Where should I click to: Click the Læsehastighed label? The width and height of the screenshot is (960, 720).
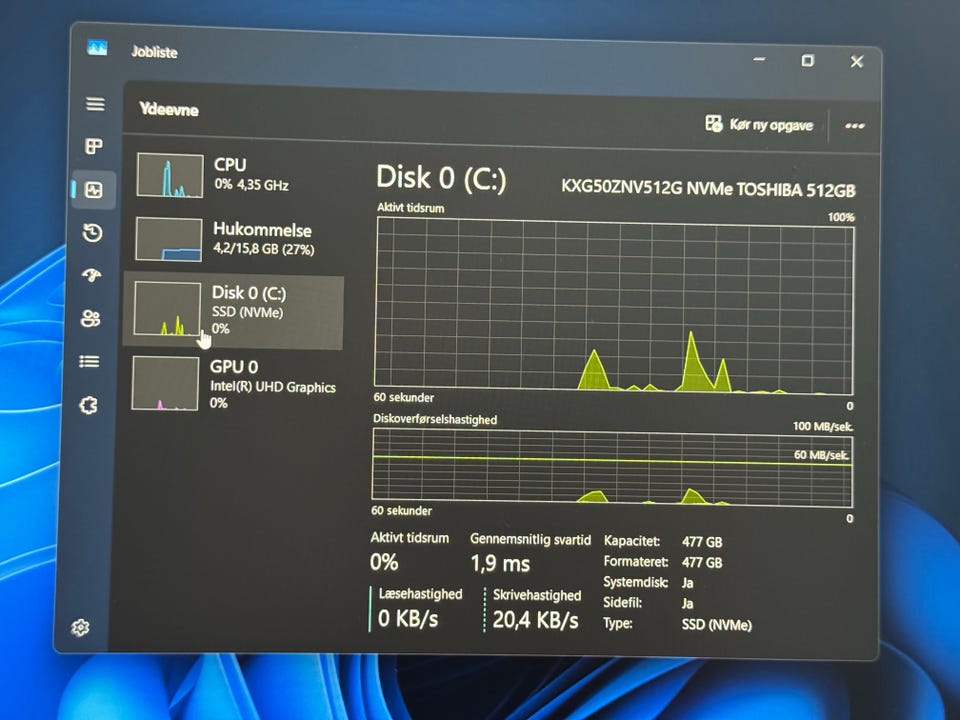coord(421,594)
